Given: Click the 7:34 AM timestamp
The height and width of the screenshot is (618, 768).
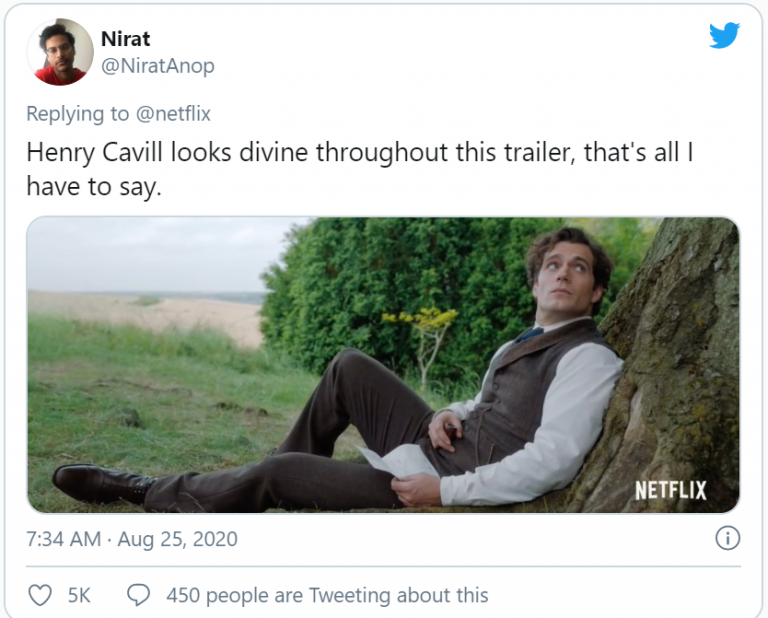Looking at the screenshot, I should click(64, 539).
